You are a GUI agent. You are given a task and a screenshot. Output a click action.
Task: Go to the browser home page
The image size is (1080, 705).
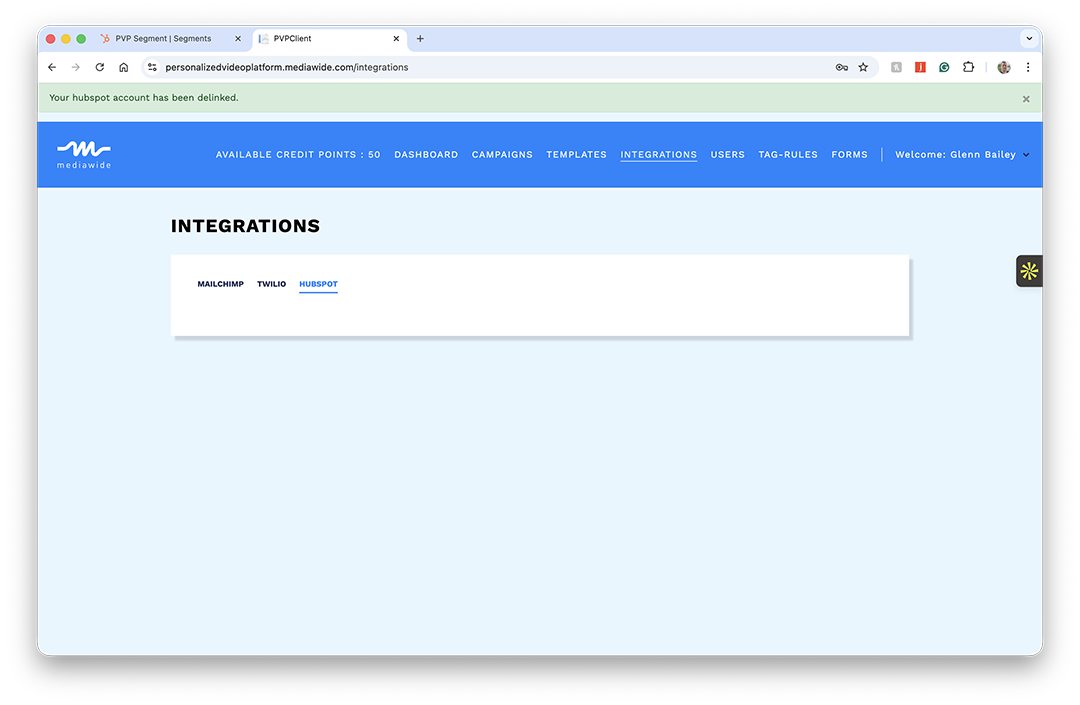(x=124, y=67)
